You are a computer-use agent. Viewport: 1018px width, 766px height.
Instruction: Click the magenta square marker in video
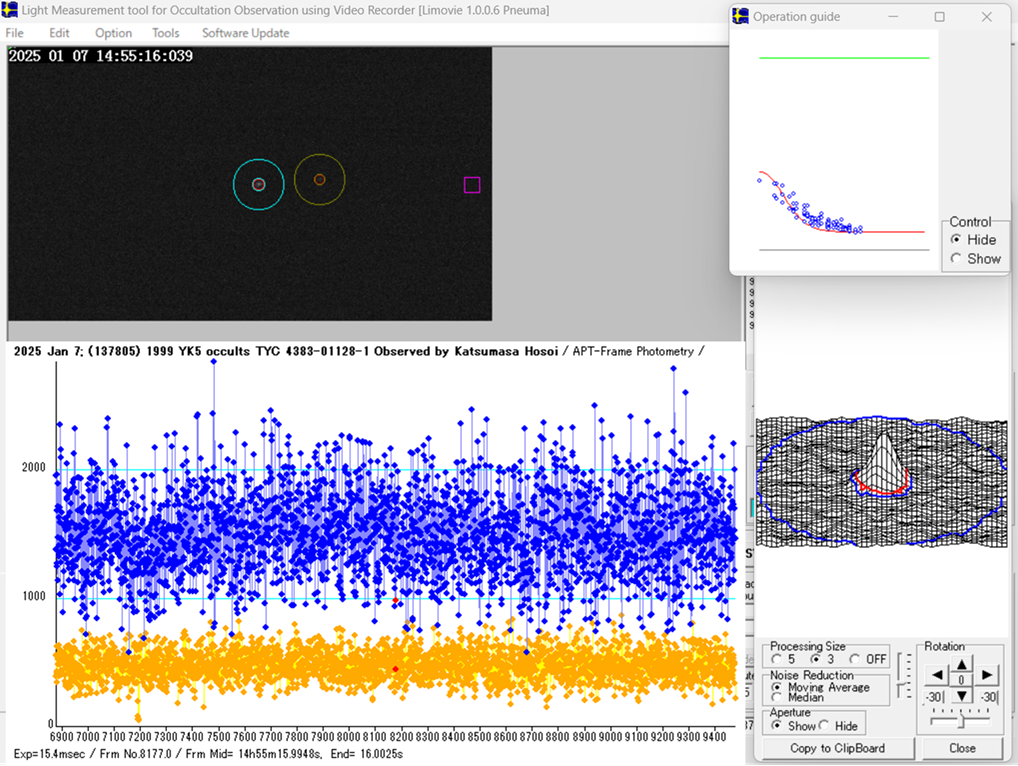click(472, 185)
